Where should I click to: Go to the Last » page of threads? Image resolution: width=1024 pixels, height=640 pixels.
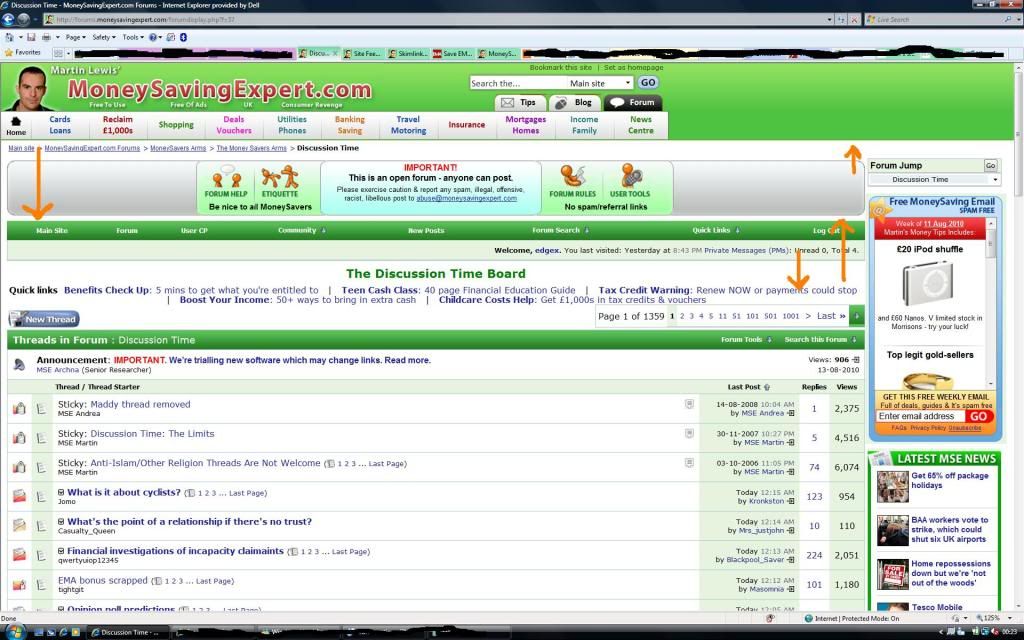(x=831, y=316)
